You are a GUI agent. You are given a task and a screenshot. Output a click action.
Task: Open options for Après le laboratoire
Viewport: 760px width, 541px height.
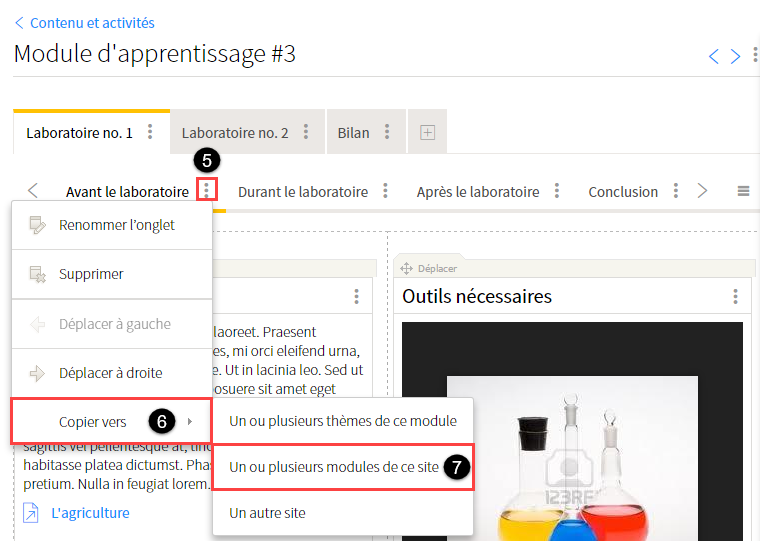point(557,191)
